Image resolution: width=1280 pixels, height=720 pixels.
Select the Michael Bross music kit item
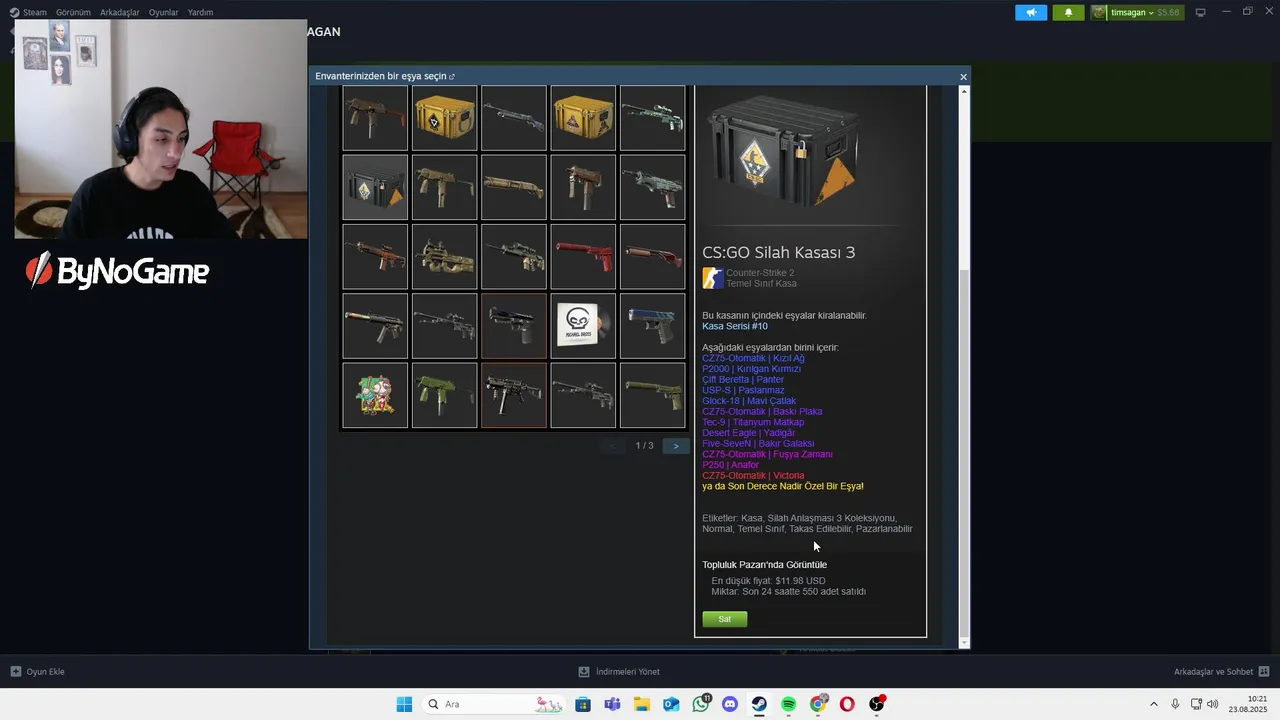pyautogui.click(x=583, y=326)
